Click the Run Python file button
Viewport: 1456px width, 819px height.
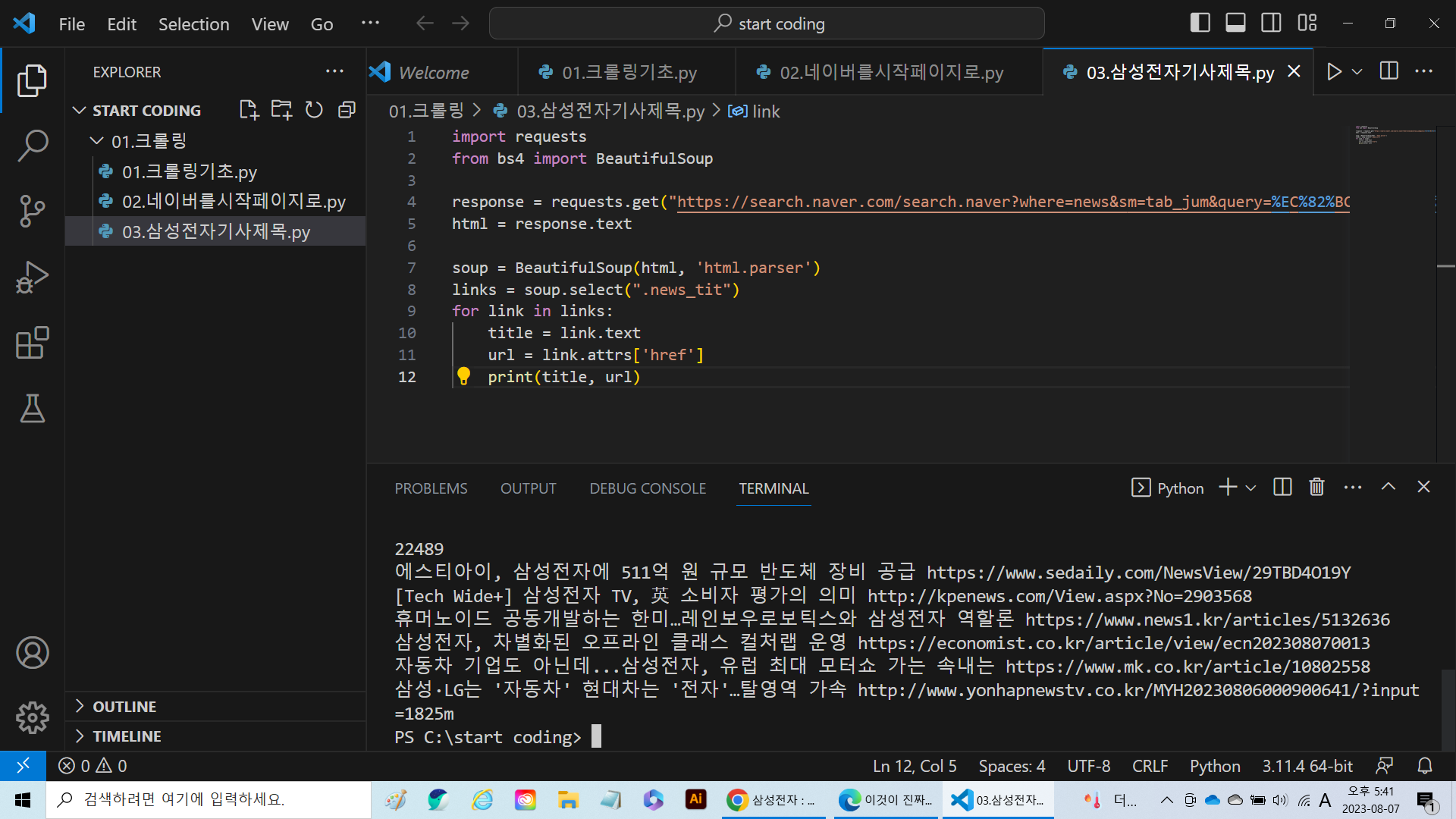1336,70
